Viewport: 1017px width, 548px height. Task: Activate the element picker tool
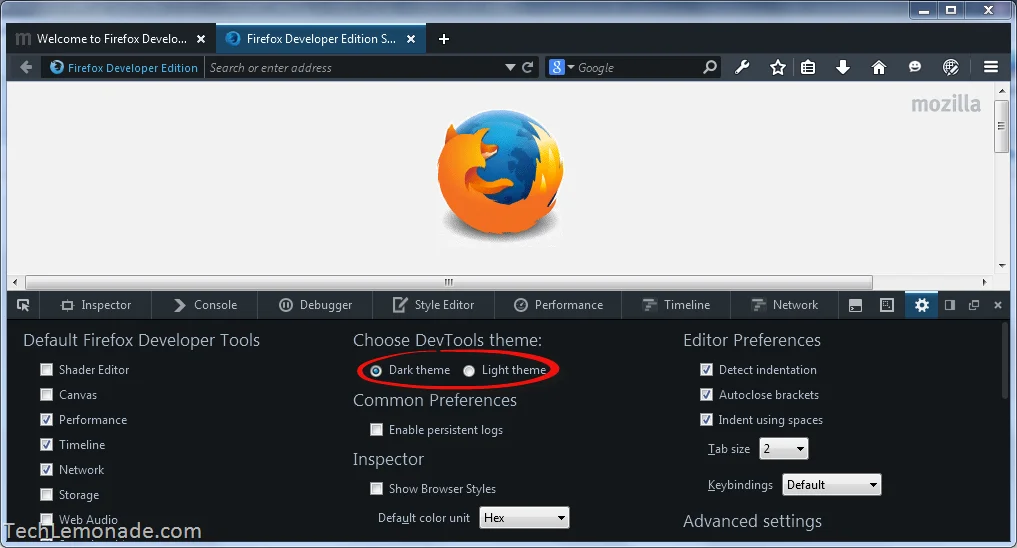23,305
